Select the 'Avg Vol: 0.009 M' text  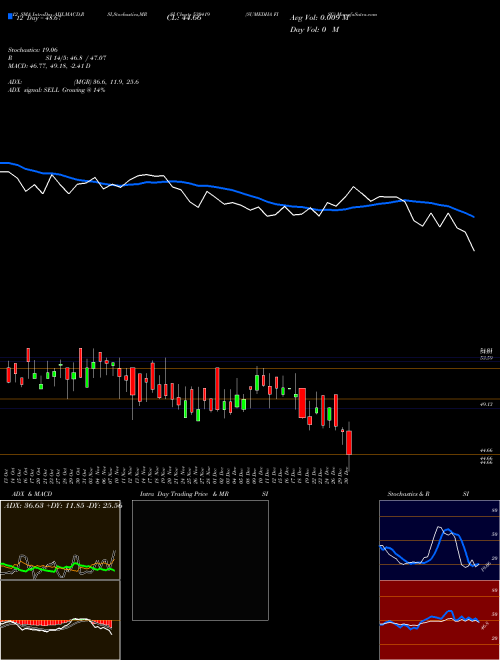click(x=319, y=18)
